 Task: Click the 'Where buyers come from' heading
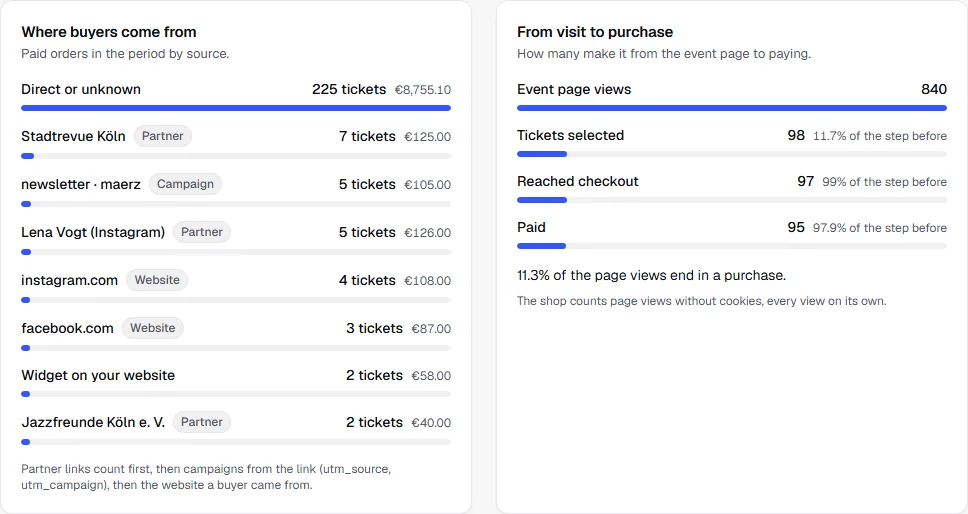coord(109,32)
